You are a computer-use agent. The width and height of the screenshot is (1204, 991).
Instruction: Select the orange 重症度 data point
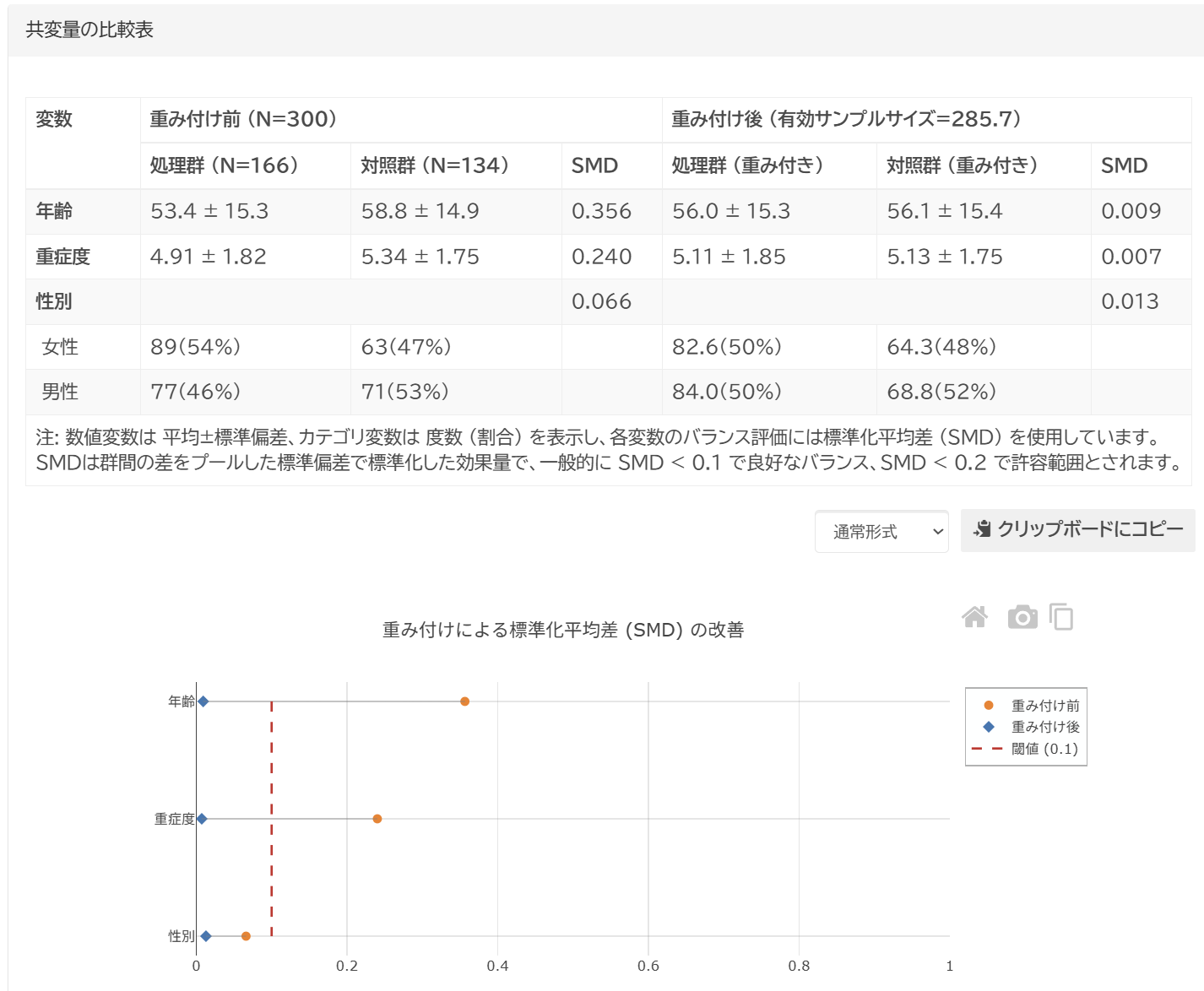[377, 819]
